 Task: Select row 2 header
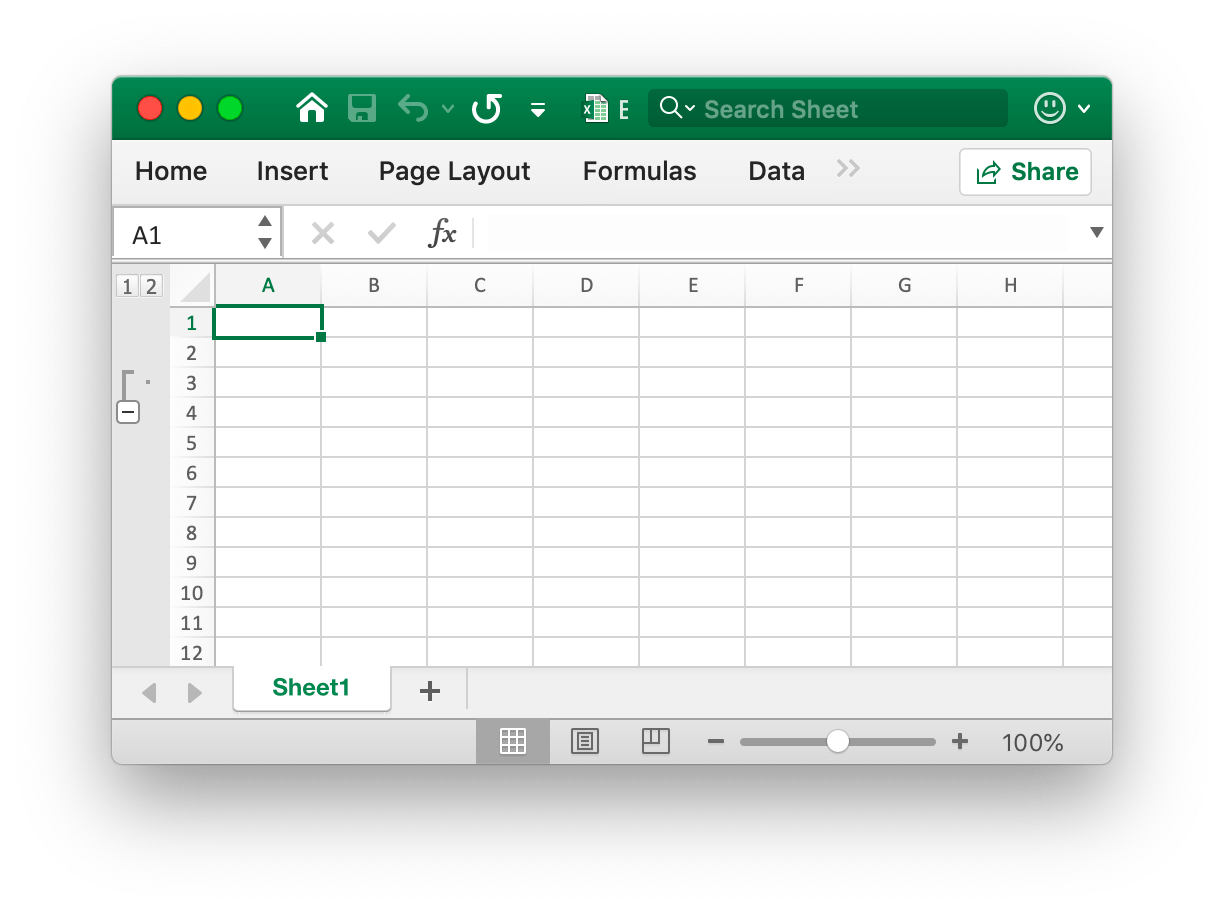pos(192,353)
